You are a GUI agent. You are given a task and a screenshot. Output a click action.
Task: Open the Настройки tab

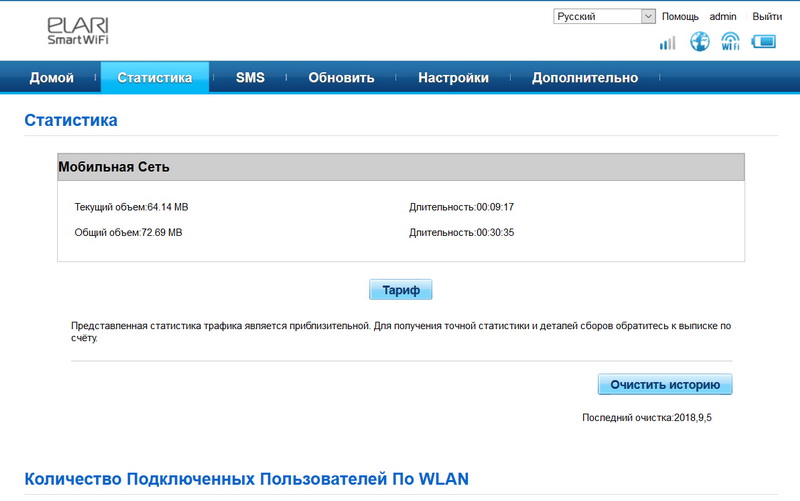pyautogui.click(x=453, y=78)
